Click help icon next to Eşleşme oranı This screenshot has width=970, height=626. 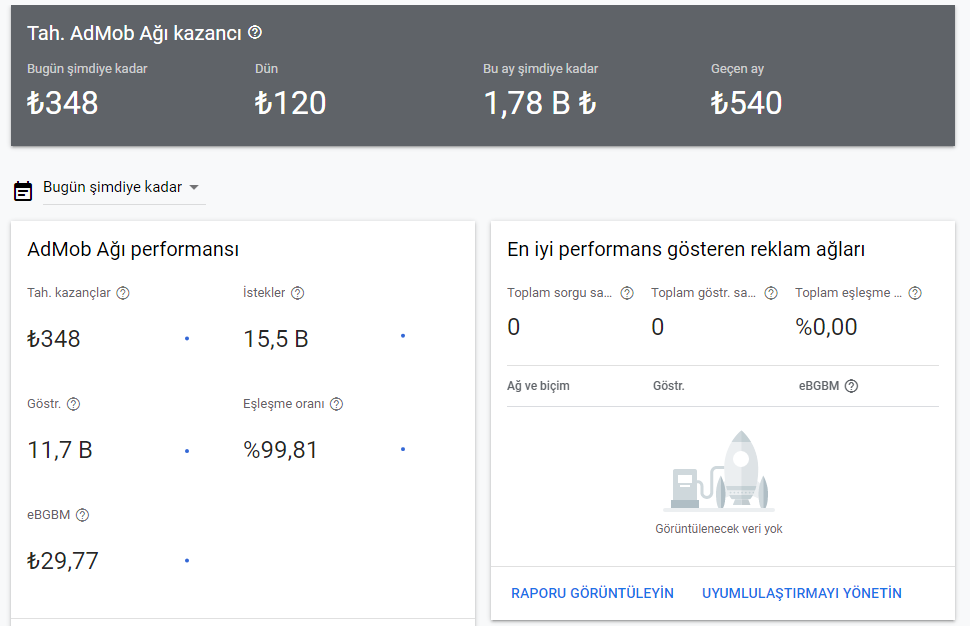[x=336, y=404]
